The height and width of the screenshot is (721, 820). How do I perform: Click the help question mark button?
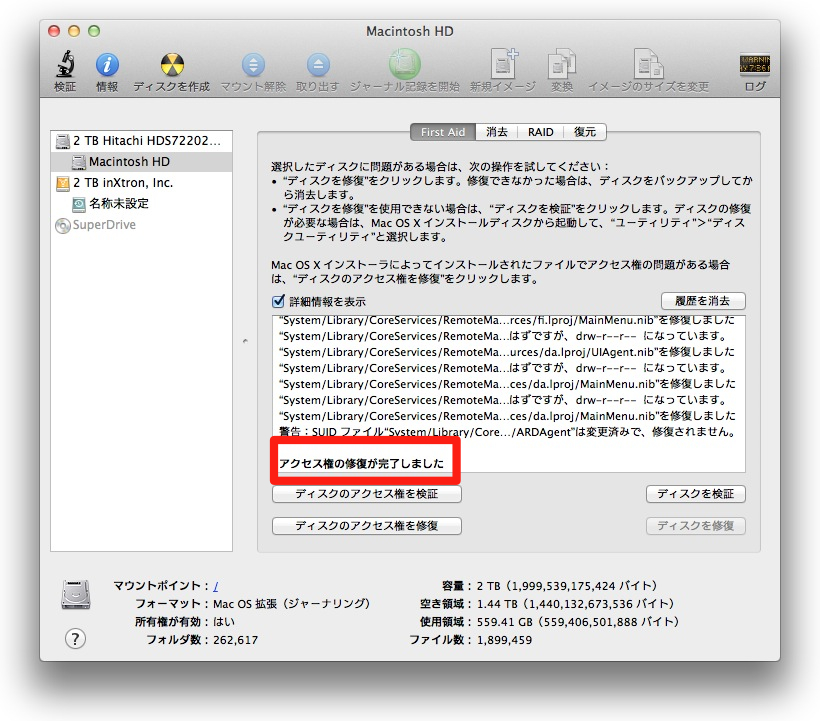[75, 639]
